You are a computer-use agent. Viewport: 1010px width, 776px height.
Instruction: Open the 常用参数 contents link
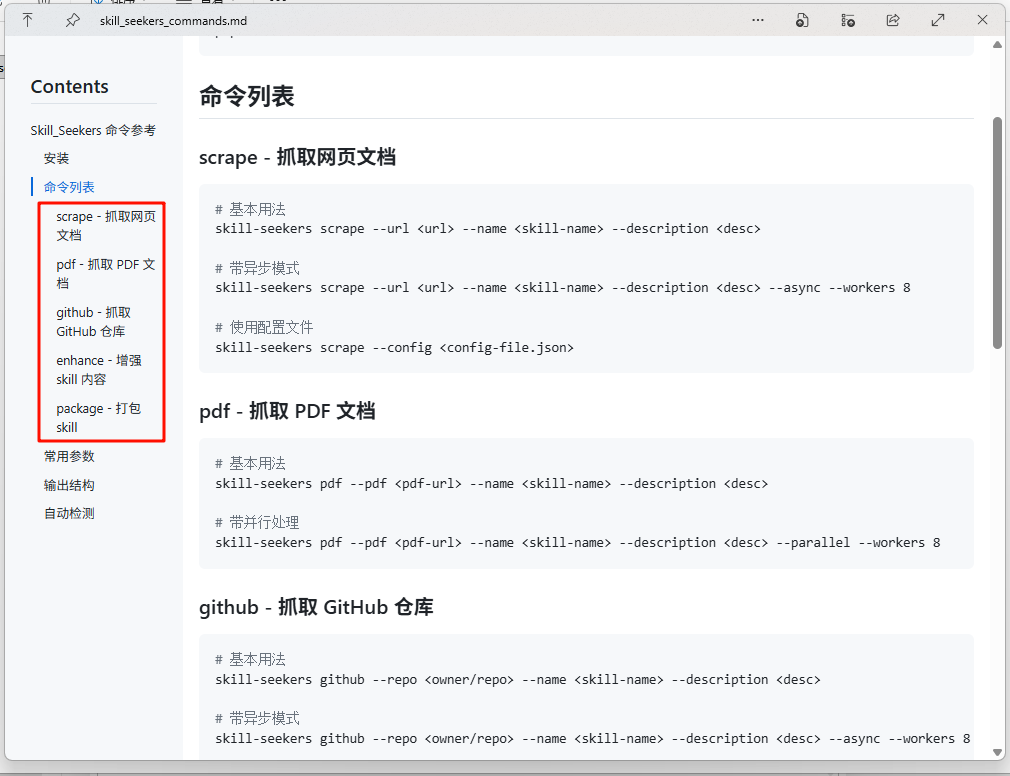click(69, 456)
